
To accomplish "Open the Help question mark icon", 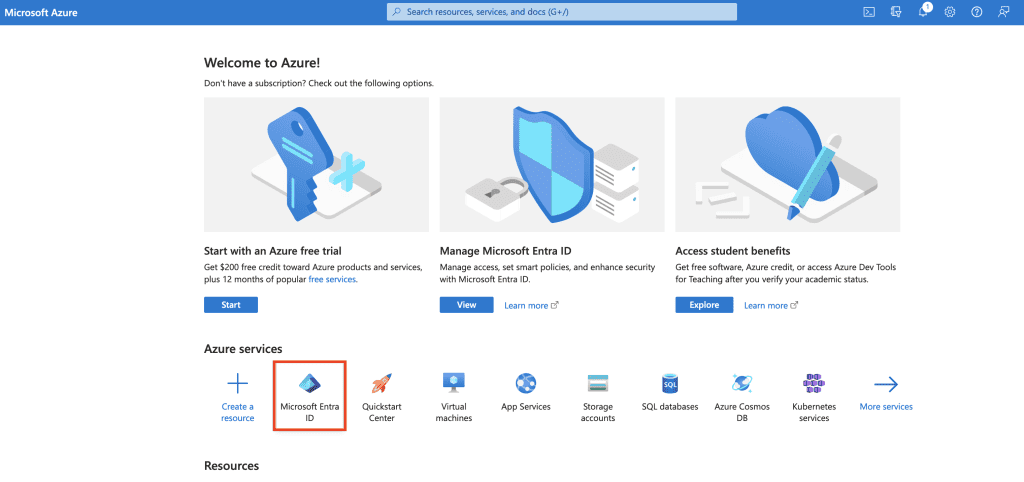I will pyautogui.click(x=976, y=12).
